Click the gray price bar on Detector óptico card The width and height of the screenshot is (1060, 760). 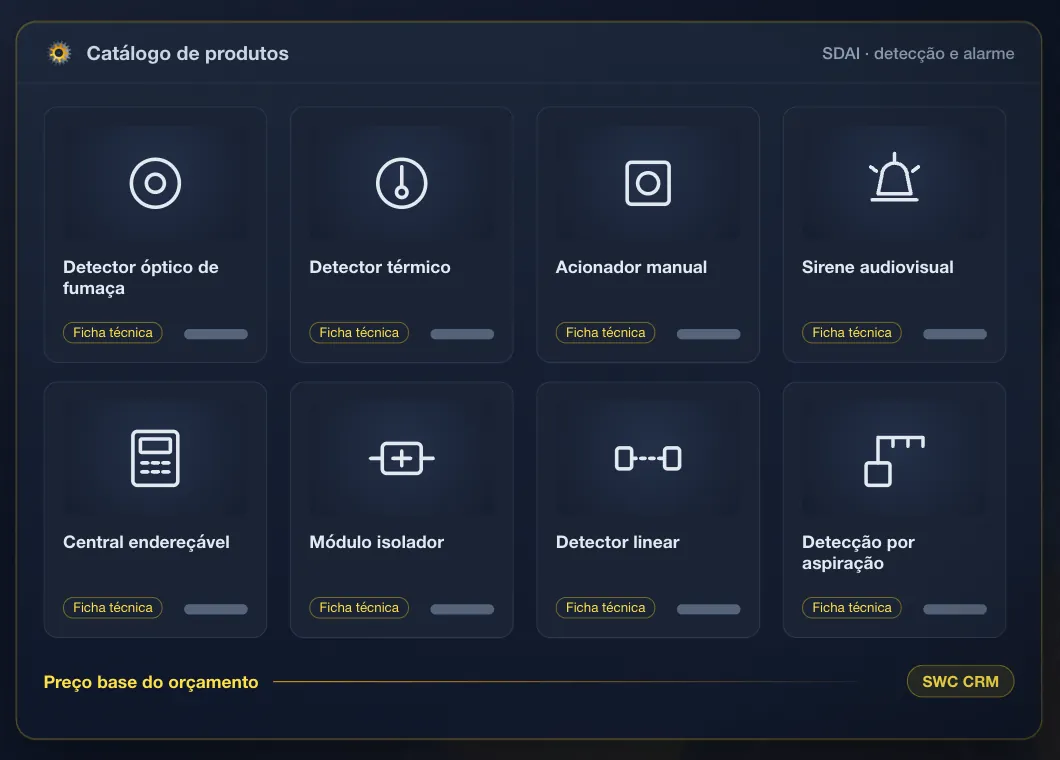pyautogui.click(x=216, y=334)
